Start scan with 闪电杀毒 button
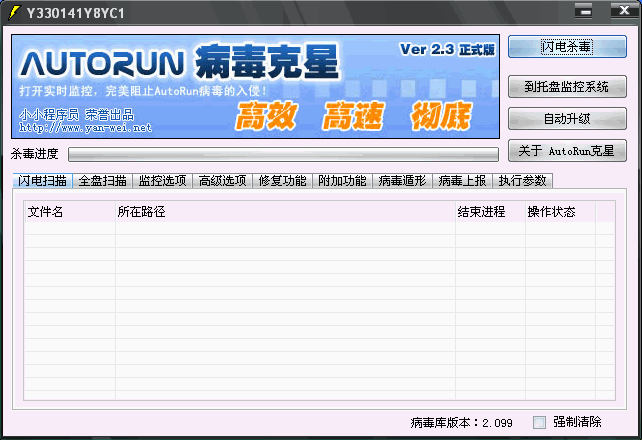642x440 pixels. [x=567, y=47]
